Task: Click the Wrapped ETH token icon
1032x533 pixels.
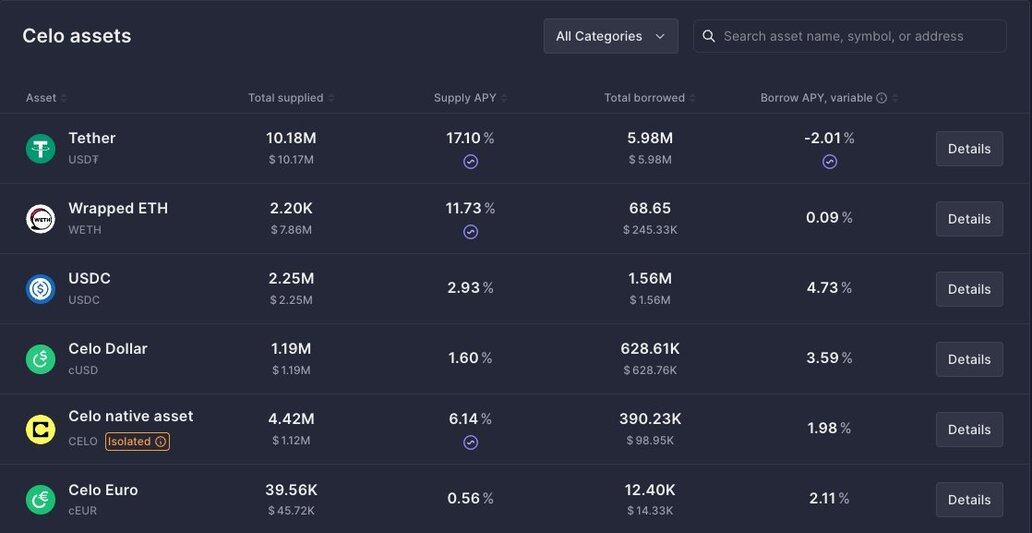Action: coord(40,219)
